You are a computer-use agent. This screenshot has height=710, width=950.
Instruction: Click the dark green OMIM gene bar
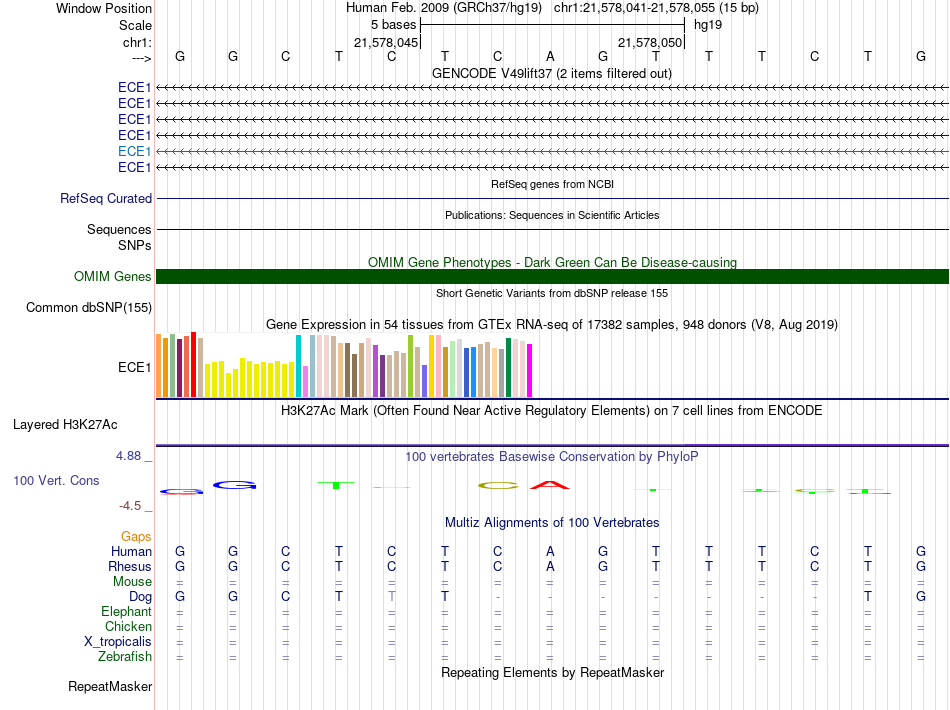point(552,277)
